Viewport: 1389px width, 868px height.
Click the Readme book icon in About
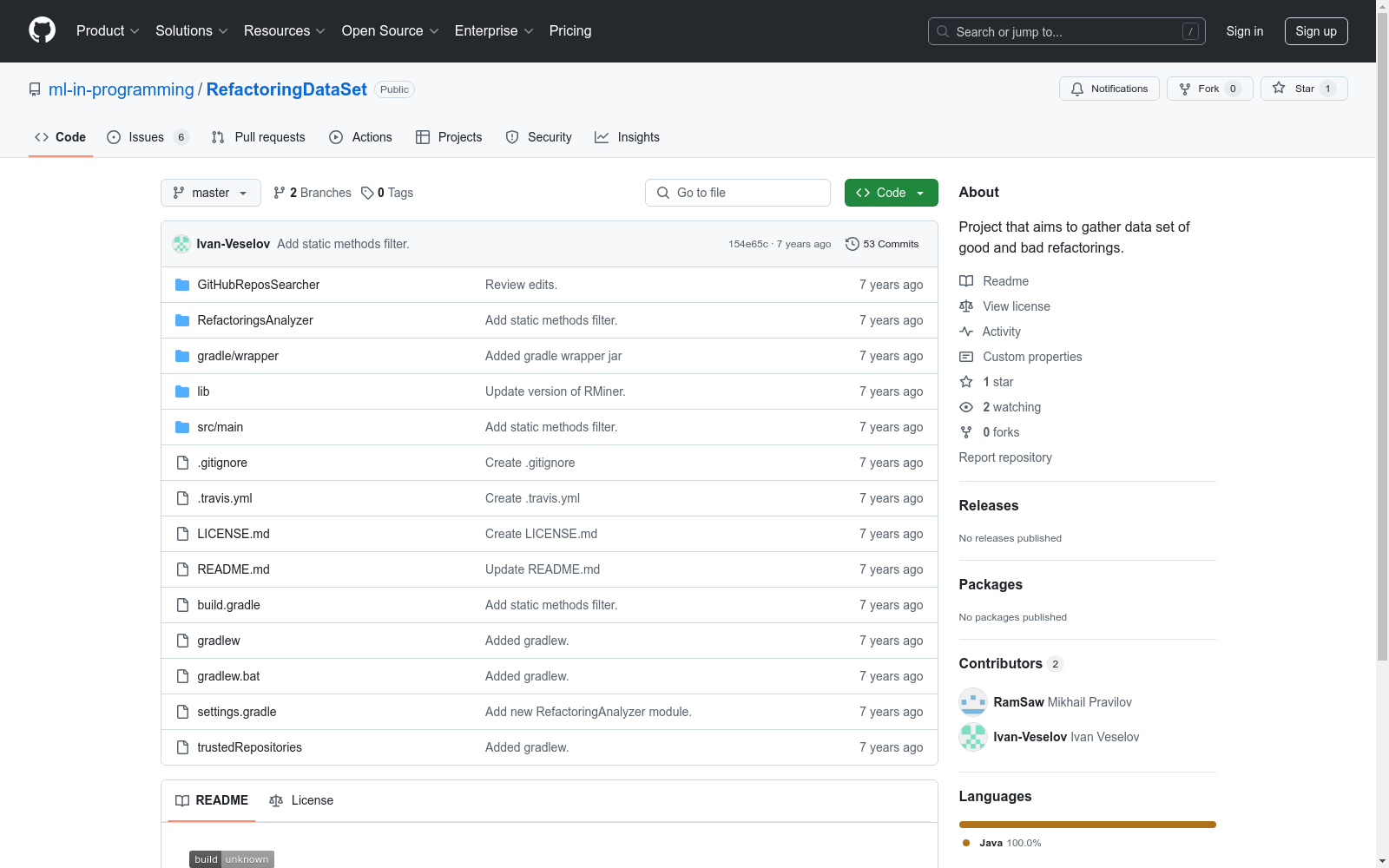(966, 281)
